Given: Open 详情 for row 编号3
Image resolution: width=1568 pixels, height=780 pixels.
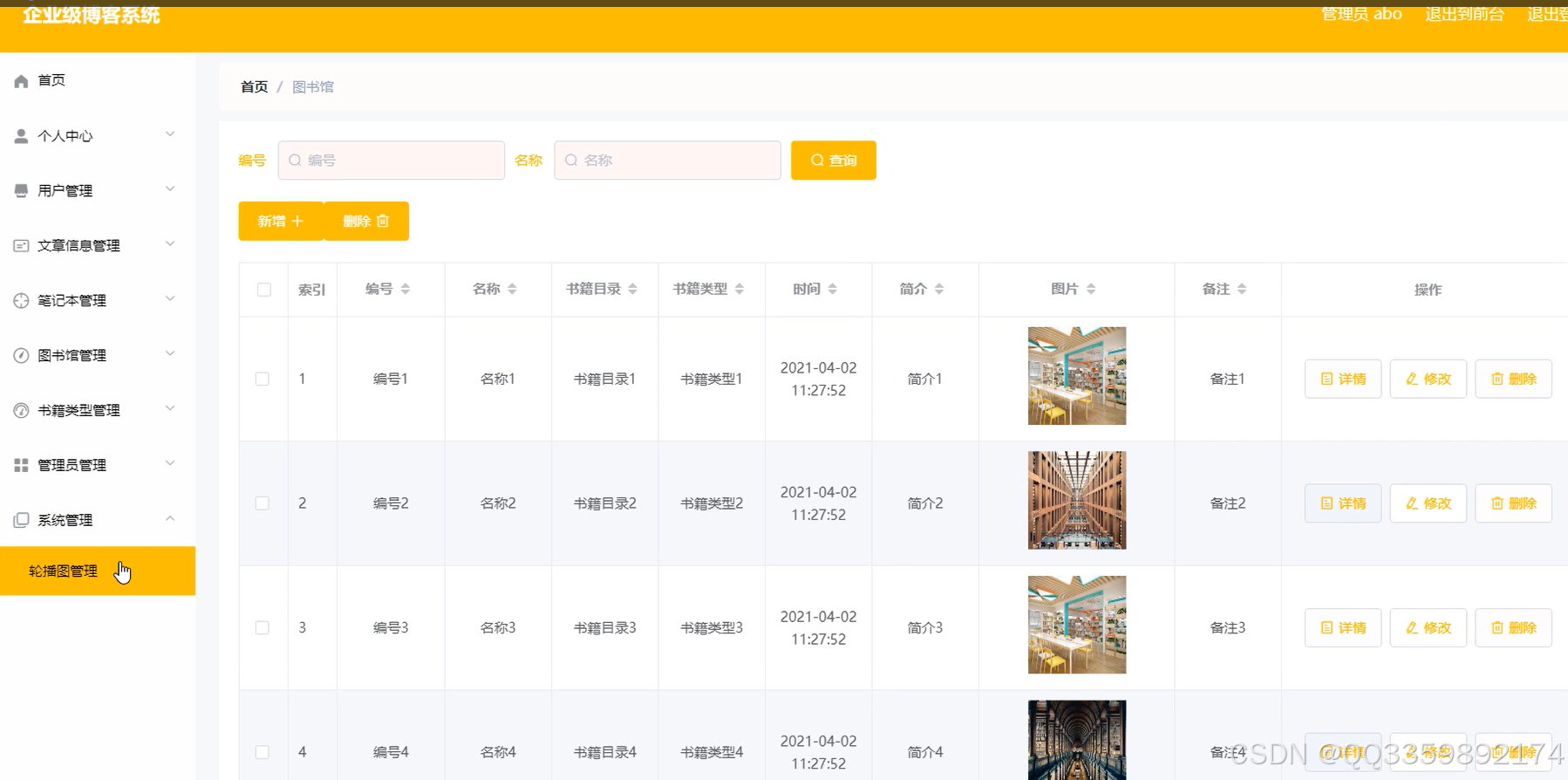Looking at the screenshot, I should 1343,627.
